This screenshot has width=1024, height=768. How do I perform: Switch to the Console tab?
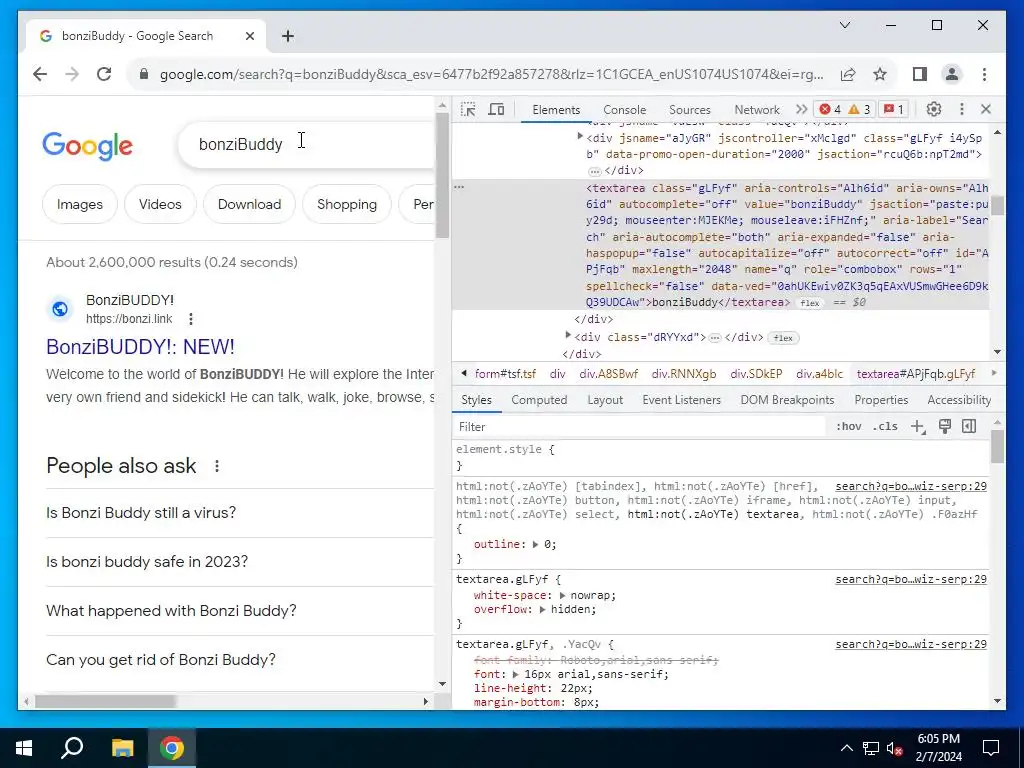[624, 110]
